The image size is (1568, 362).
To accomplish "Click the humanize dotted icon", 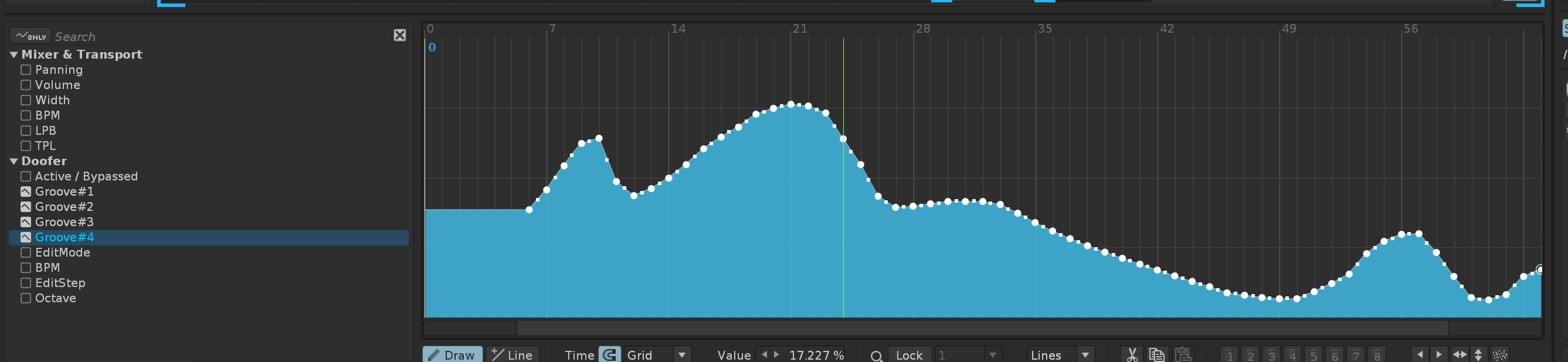I will point(1500,355).
